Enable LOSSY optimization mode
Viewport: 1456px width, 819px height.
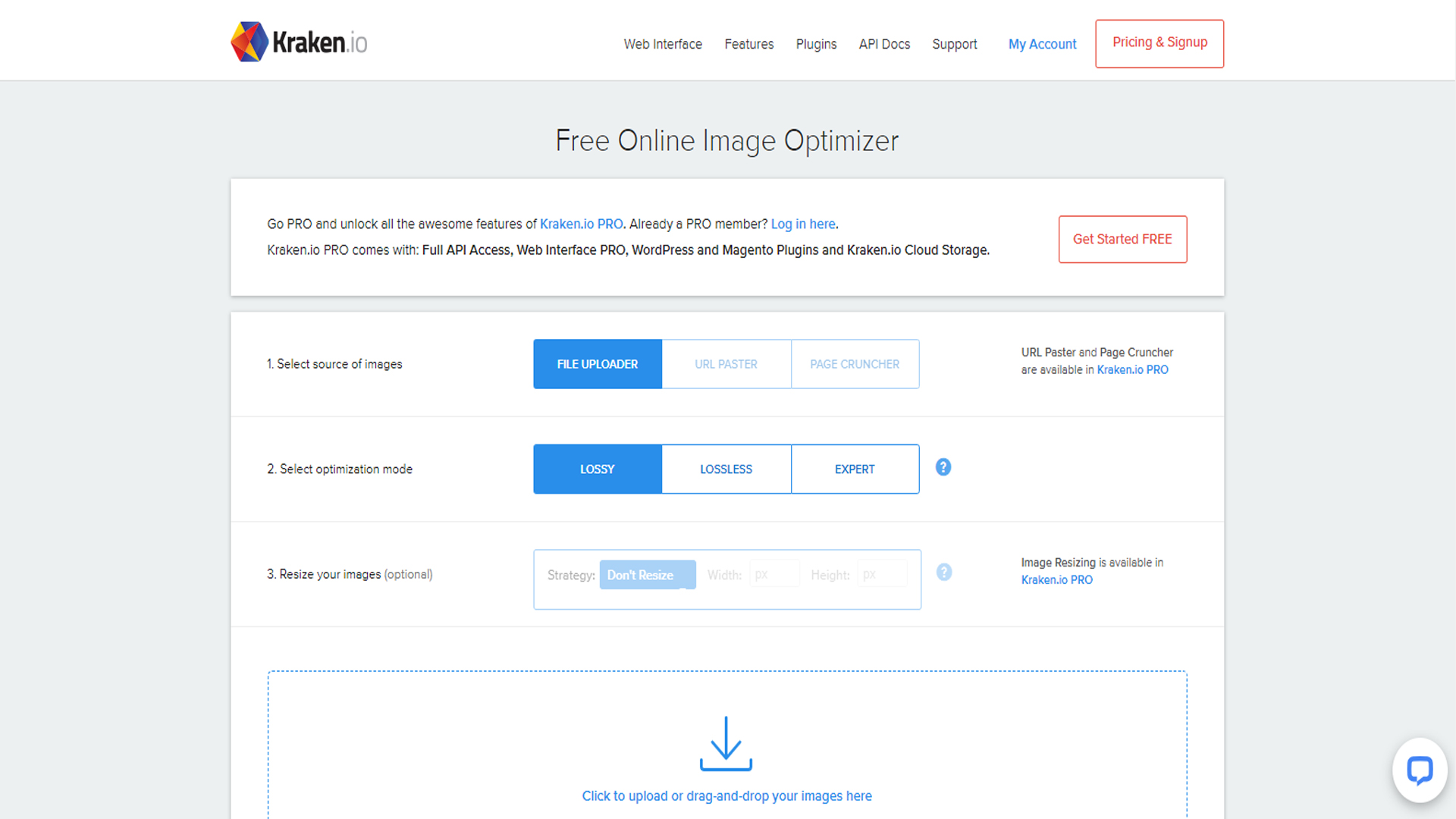click(x=597, y=469)
